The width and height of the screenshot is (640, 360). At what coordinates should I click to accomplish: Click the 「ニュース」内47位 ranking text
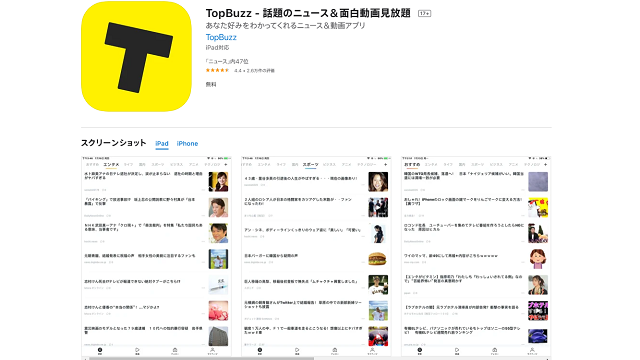pyautogui.click(x=227, y=61)
